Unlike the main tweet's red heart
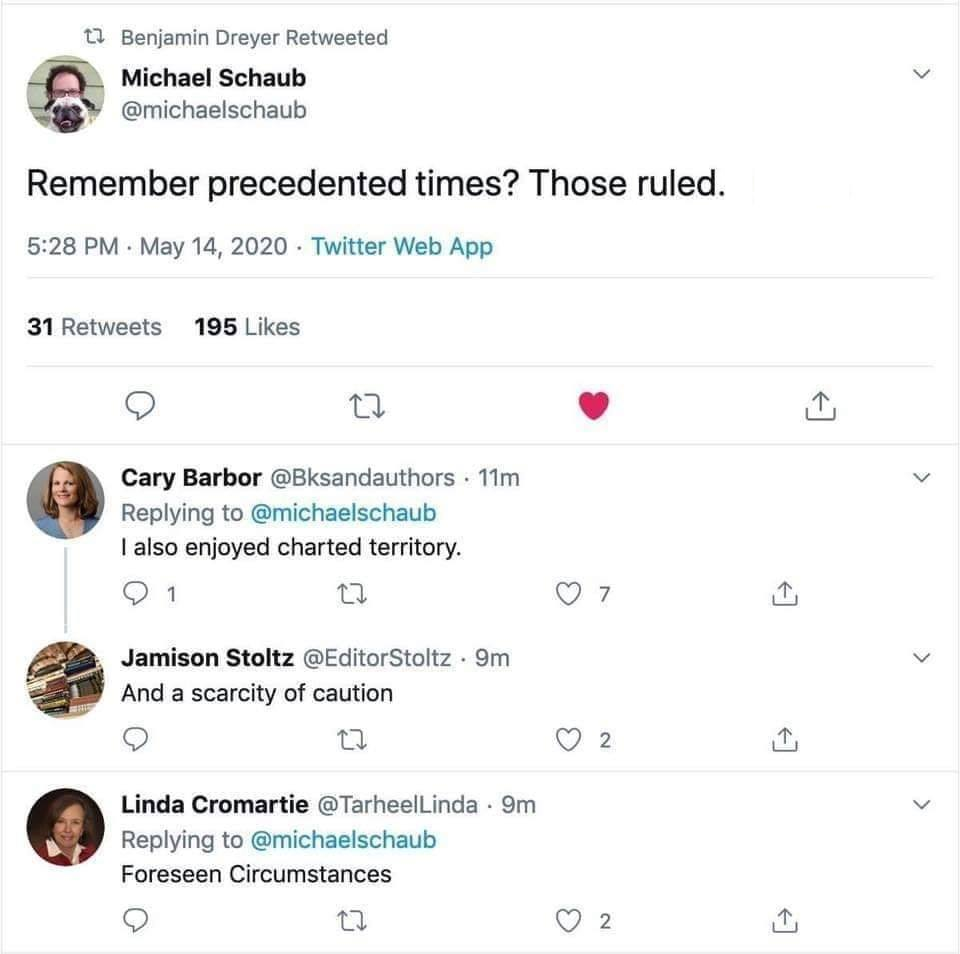Screen dimensions: 960x954 [594, 405]
